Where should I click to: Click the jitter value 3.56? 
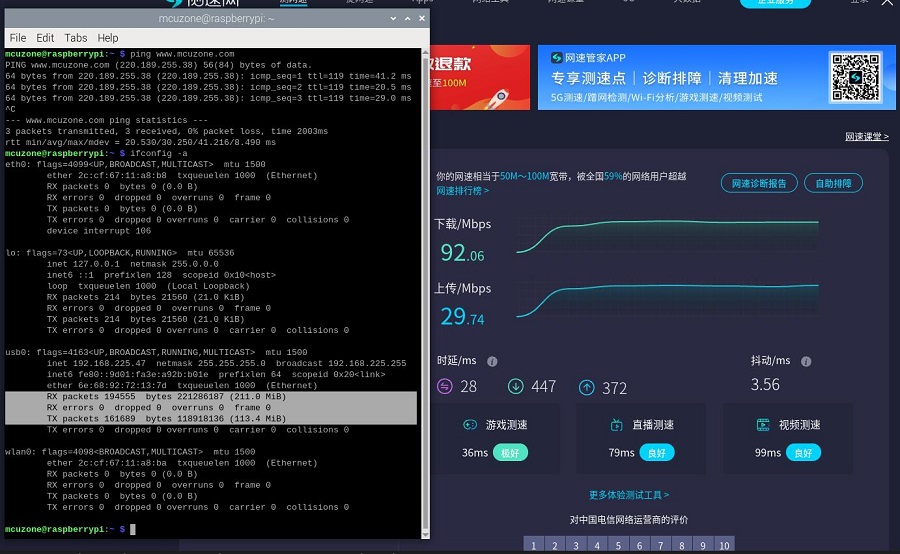click(x=765, y=385)
